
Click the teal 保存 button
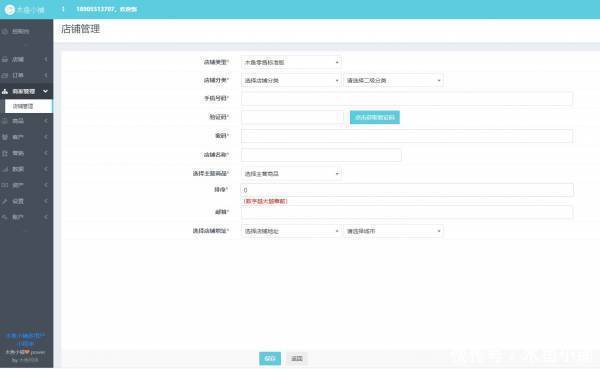pos(270,358)
